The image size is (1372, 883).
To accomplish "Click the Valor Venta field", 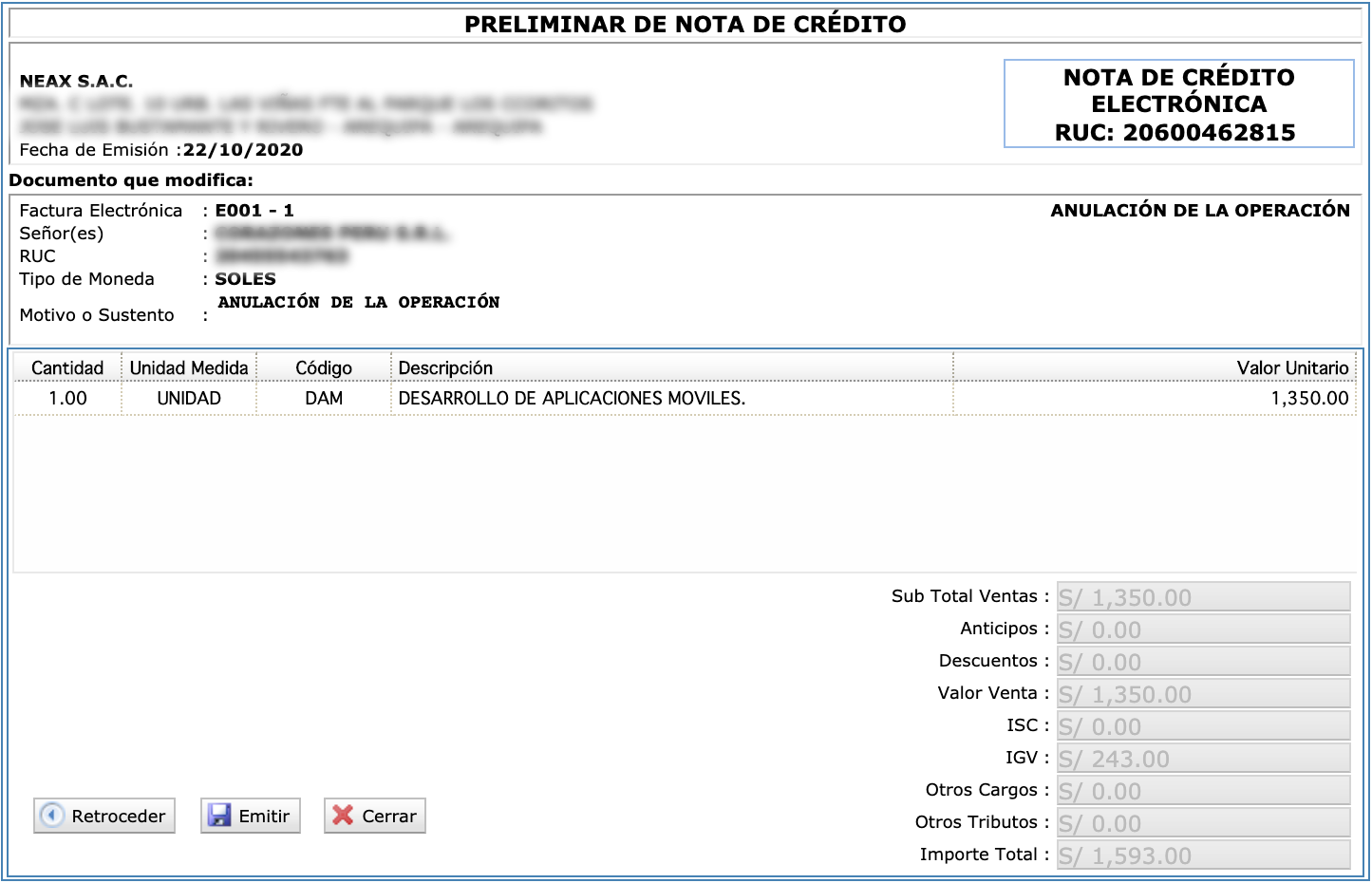I will [1203, 694].
